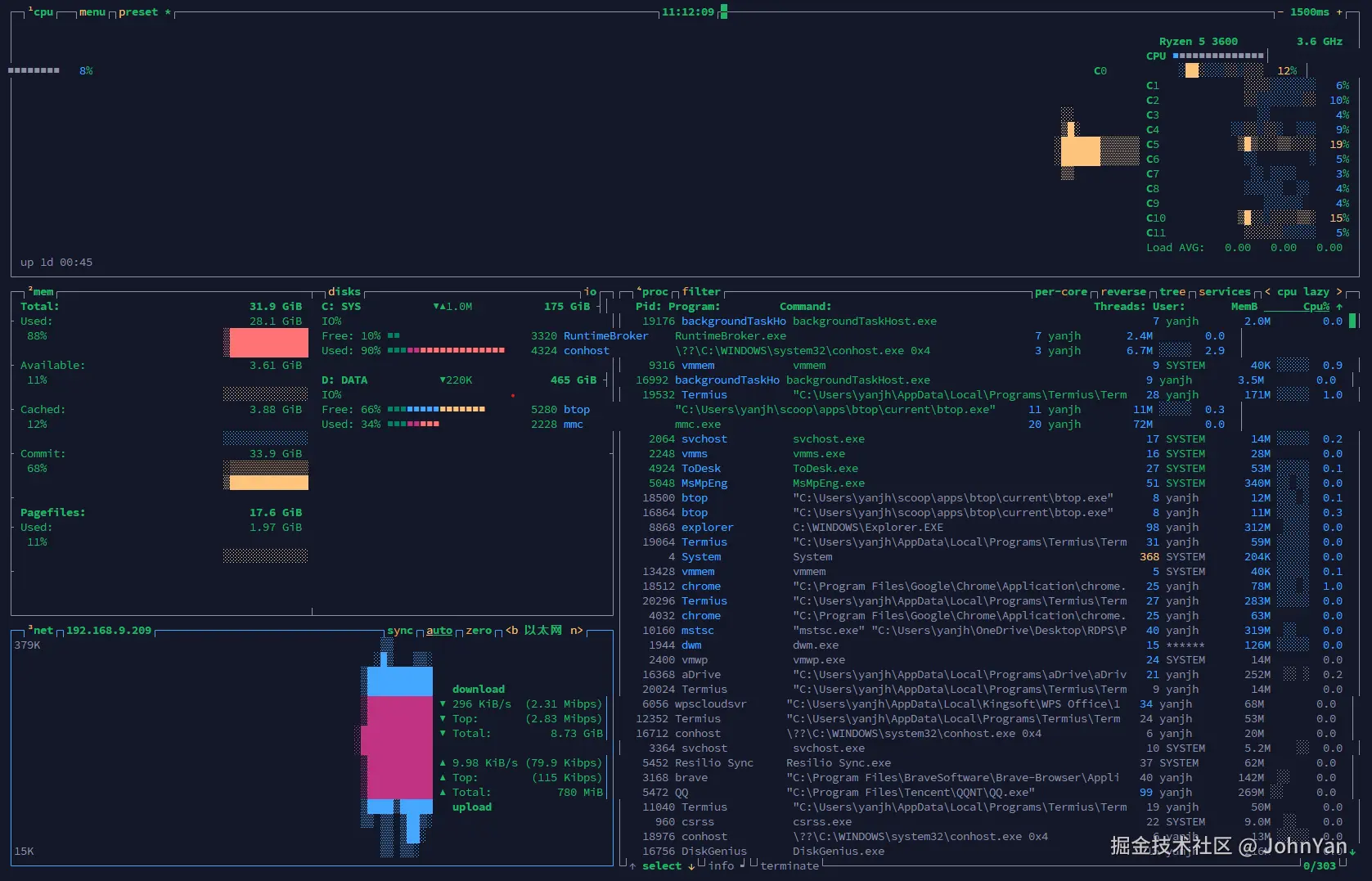Click the Pid: column header

(649, 307)
